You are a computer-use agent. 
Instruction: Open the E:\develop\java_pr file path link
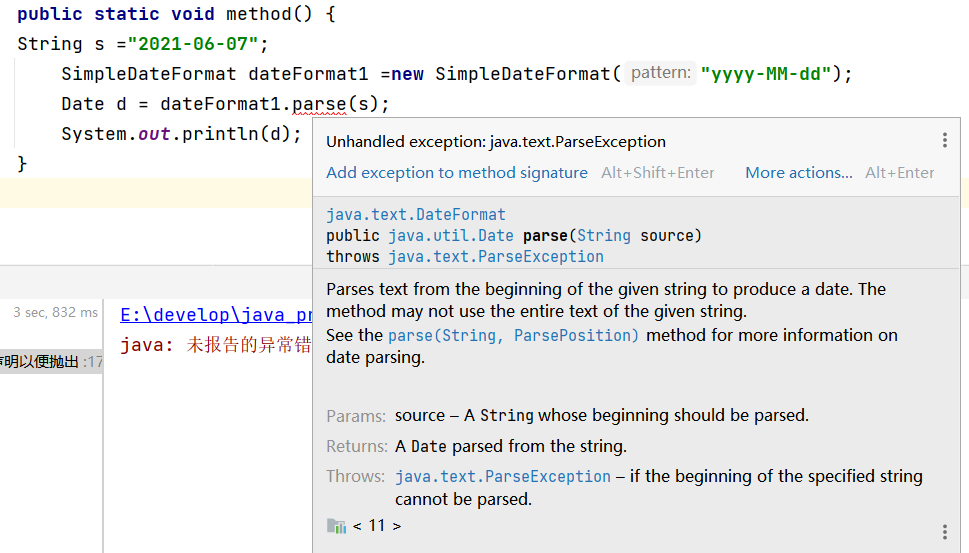[216, 315]
